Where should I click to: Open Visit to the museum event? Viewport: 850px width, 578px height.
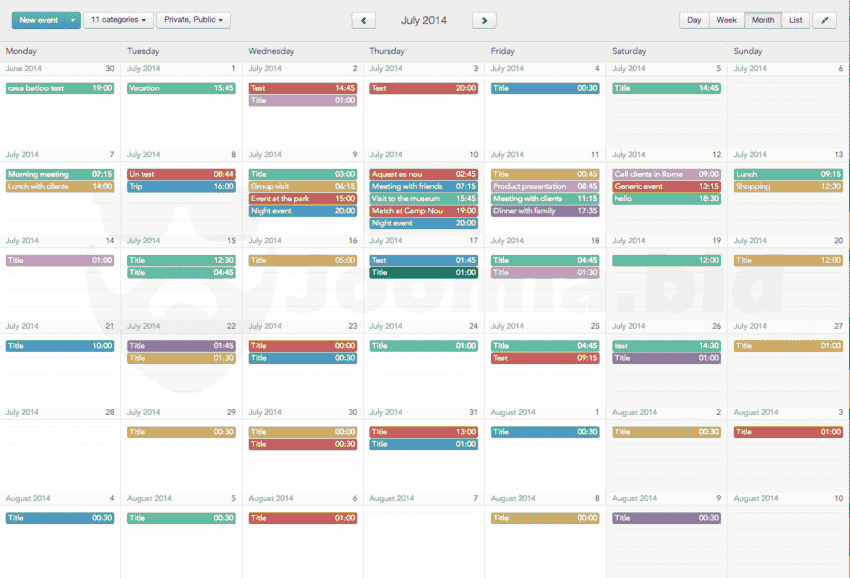click(423, 199)
